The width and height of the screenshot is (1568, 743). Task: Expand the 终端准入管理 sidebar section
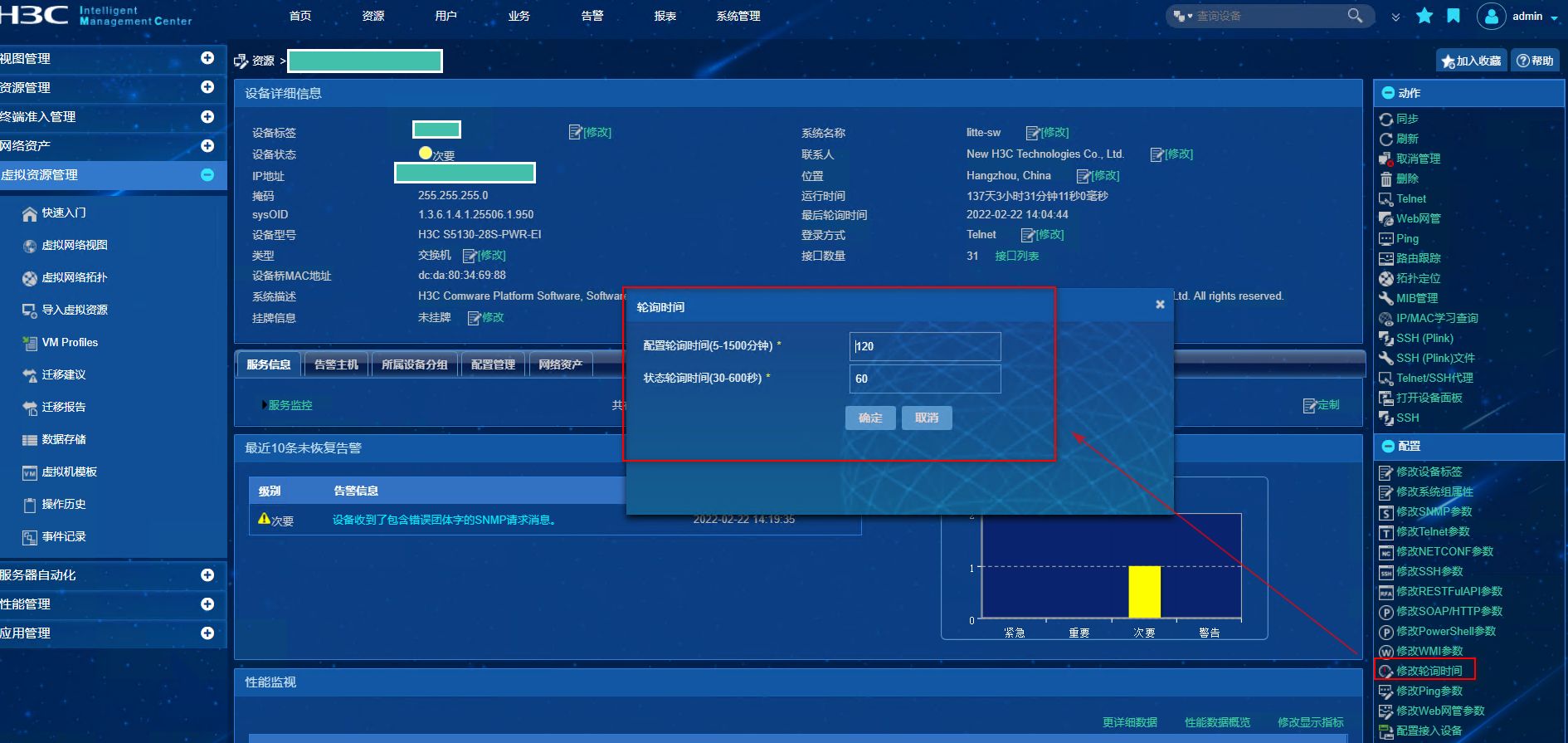(x=207, y=117)
